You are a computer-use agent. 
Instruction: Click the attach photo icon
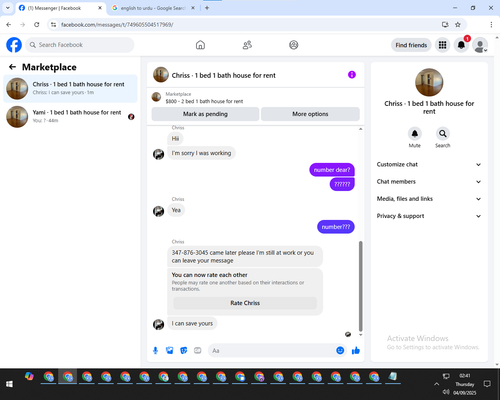169,350
